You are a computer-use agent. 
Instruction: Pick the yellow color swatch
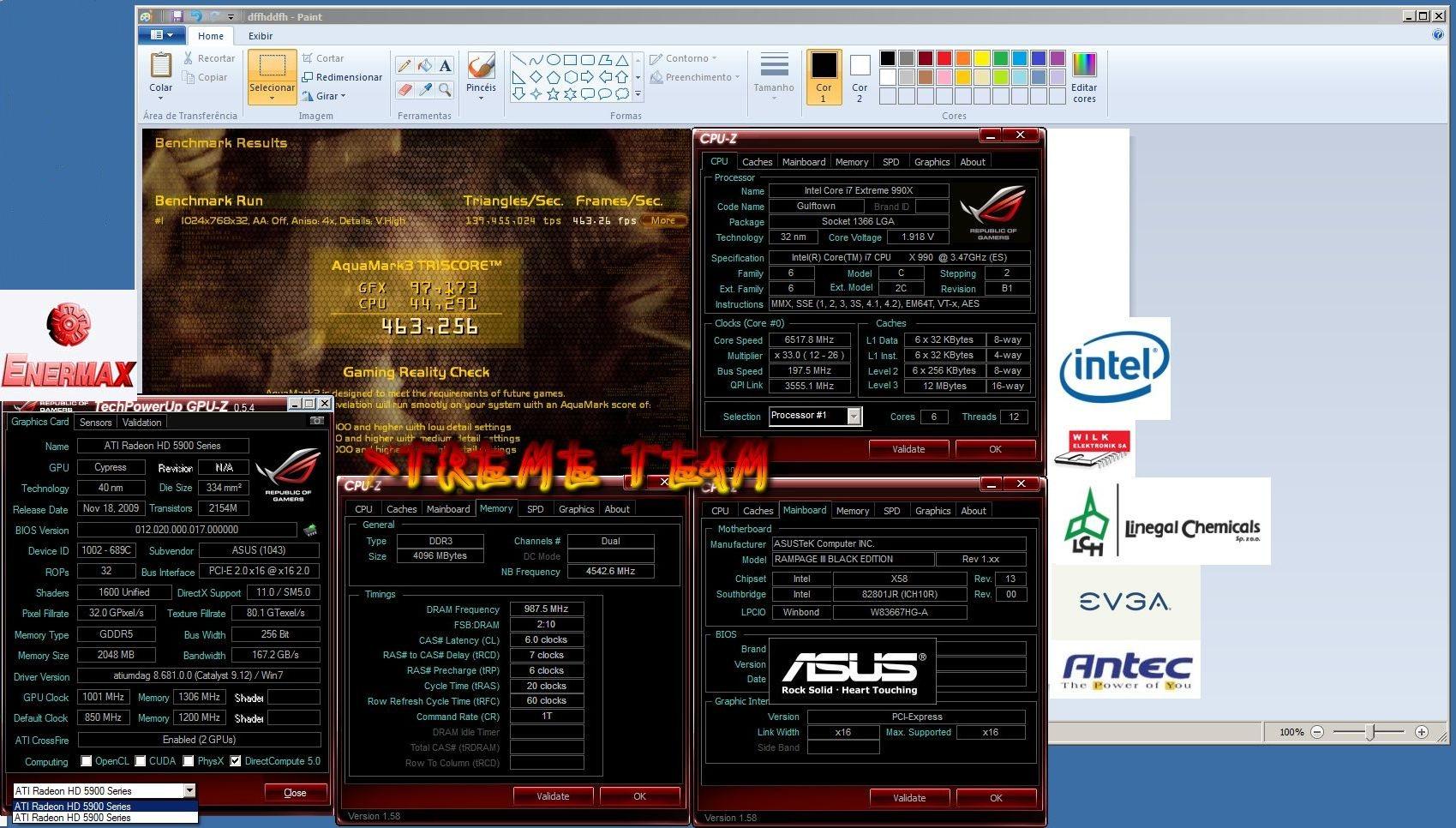point(982,58)
